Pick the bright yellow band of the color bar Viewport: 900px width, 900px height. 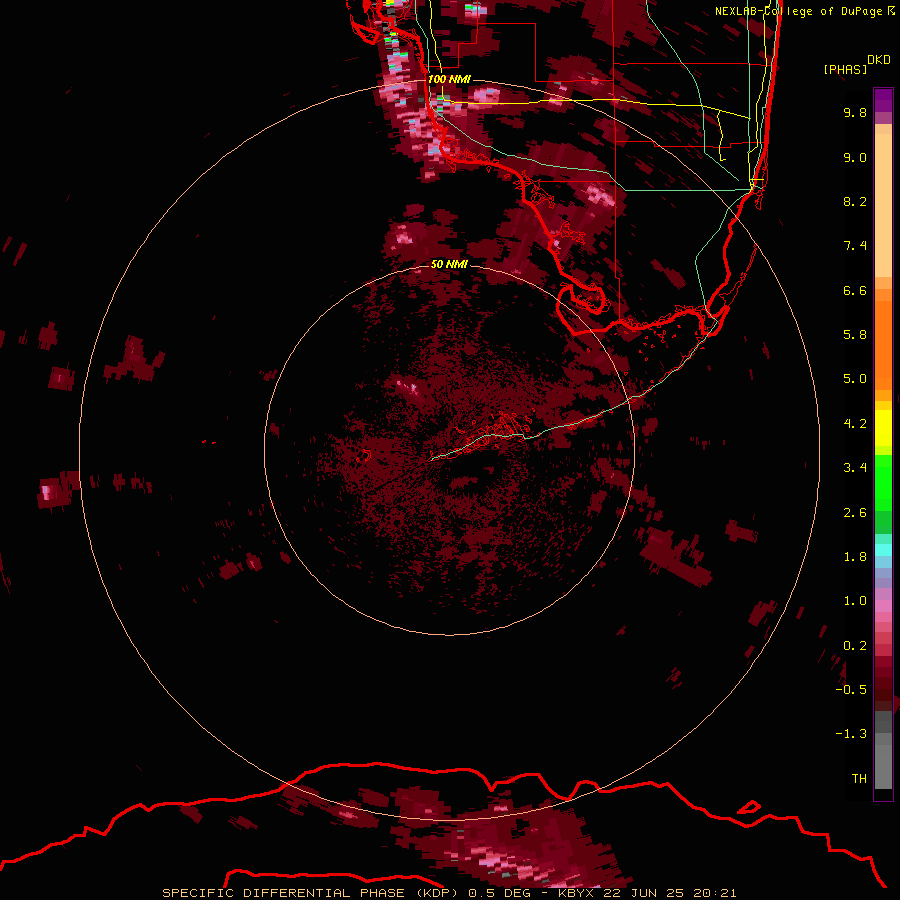click(x=883, y=428)
